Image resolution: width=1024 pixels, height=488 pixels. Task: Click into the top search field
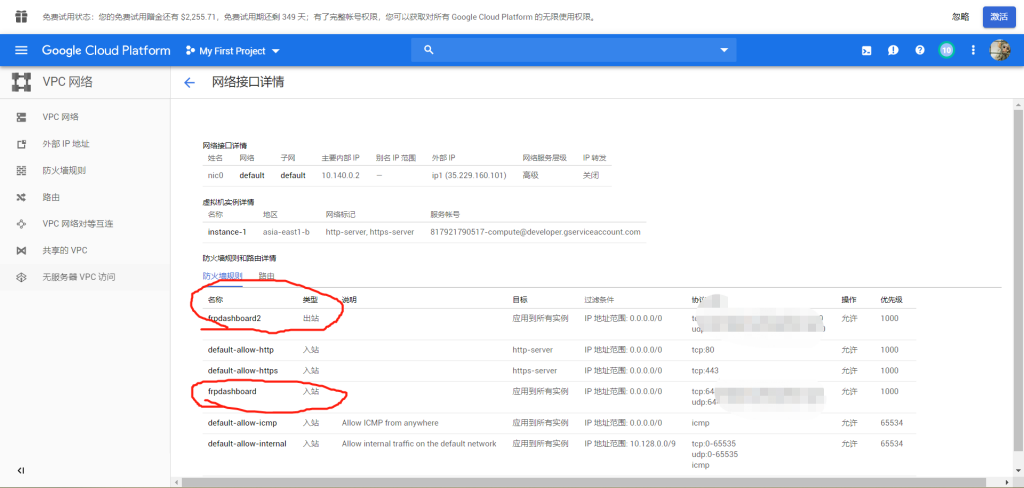570,50
